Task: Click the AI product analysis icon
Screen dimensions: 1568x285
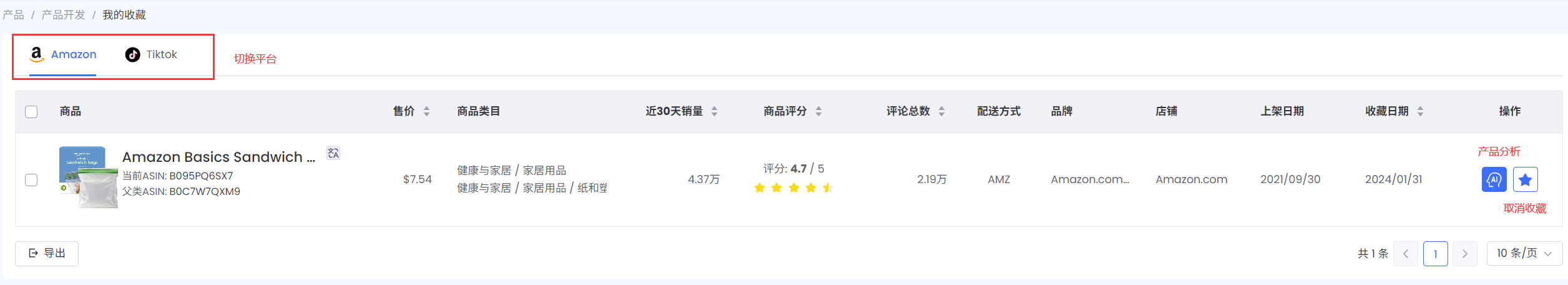Action: (1494, 180)
